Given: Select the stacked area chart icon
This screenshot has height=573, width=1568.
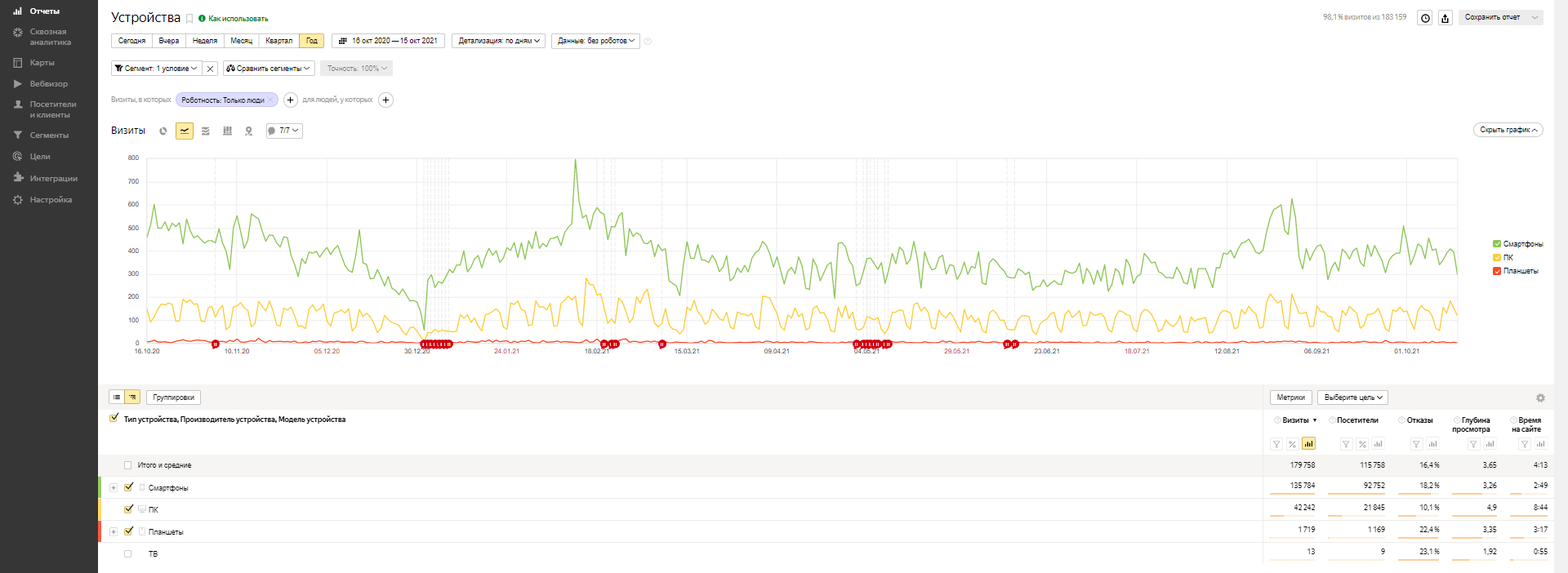Looking at the screenshot, I should [x=206, y=131].
